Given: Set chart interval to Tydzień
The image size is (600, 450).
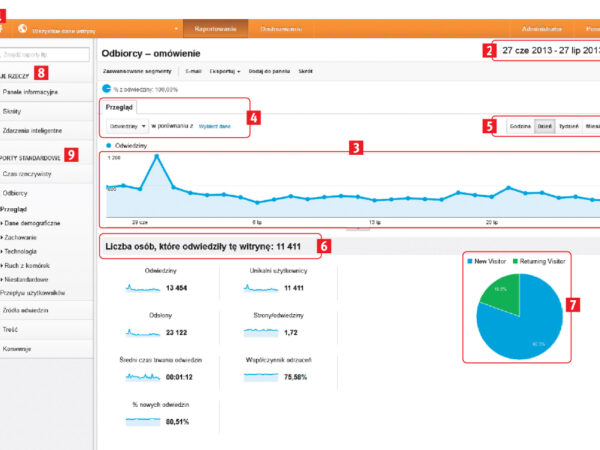Looking at the screenshot, I should 571,126.
